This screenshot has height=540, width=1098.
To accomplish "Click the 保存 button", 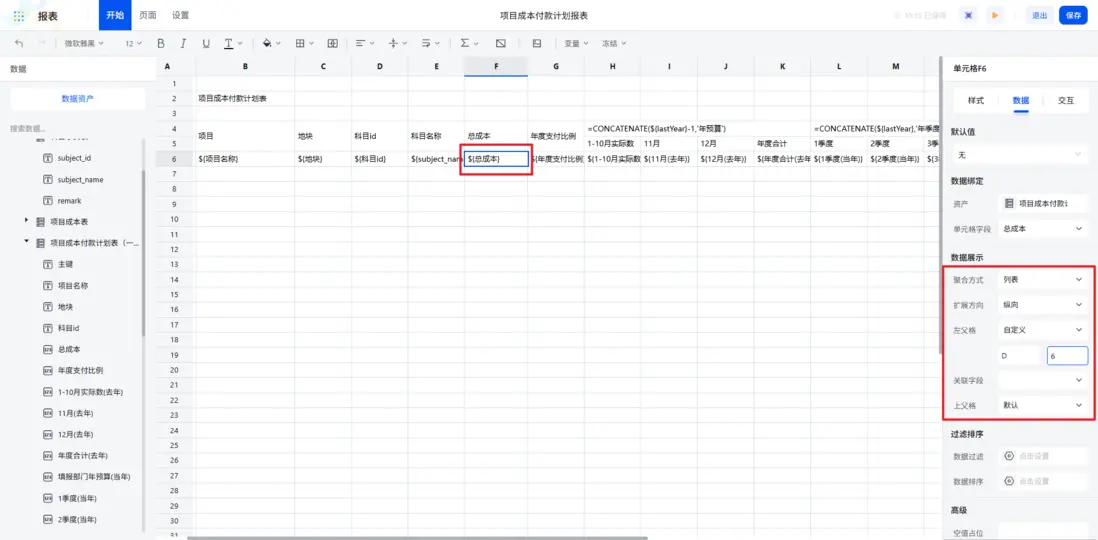I will [1073, 15].
